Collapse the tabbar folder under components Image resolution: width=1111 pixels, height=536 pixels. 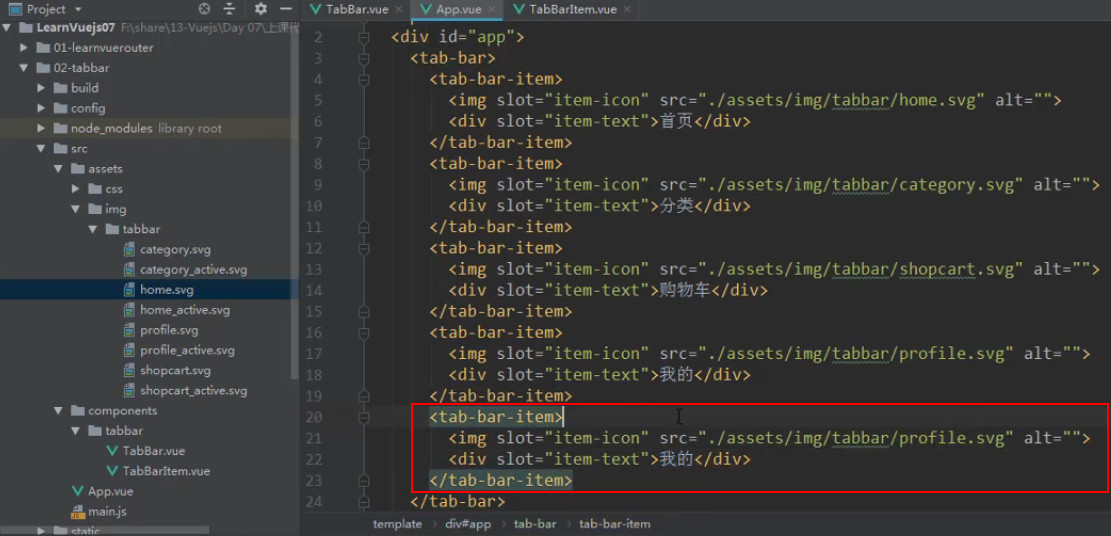click(x=76, y=431)
